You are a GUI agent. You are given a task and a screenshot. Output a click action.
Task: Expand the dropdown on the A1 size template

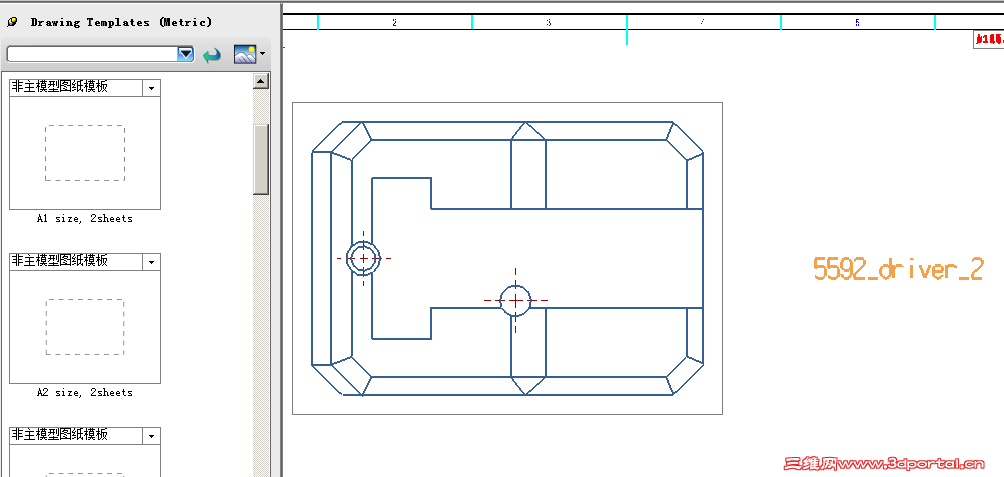(x=151, y=88)
